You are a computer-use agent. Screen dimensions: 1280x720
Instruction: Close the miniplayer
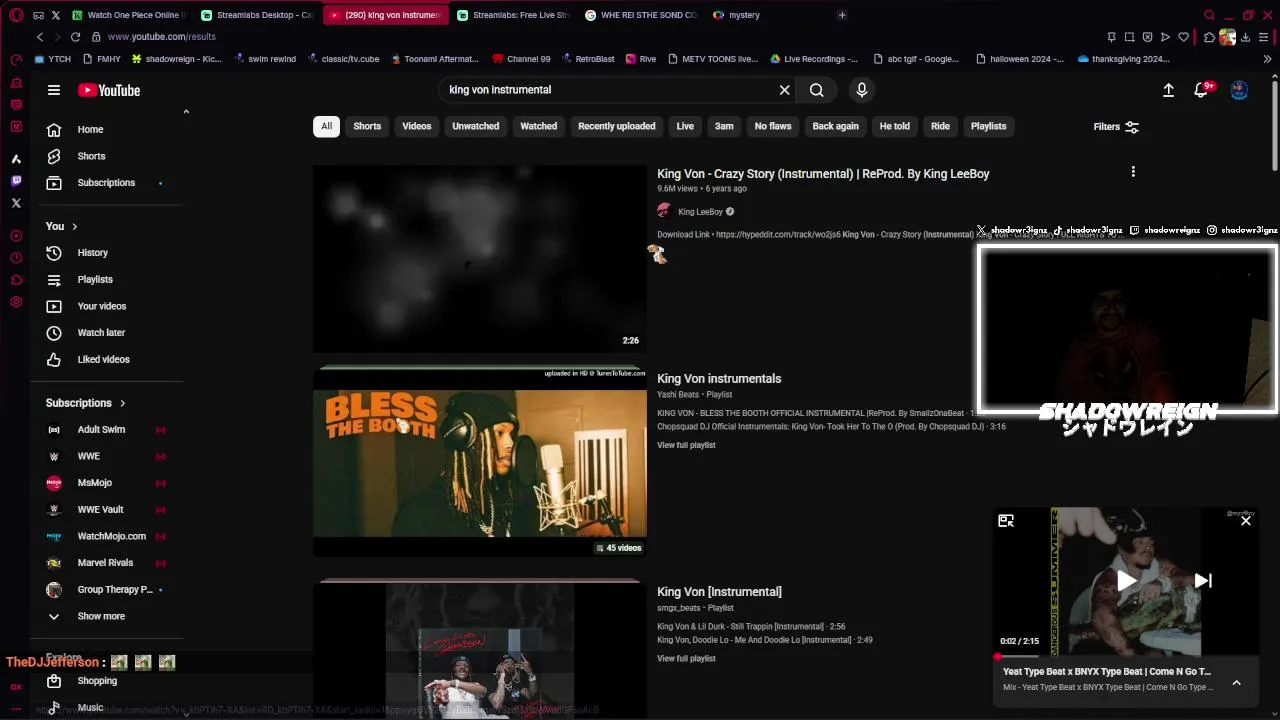tap(1246, 521)
